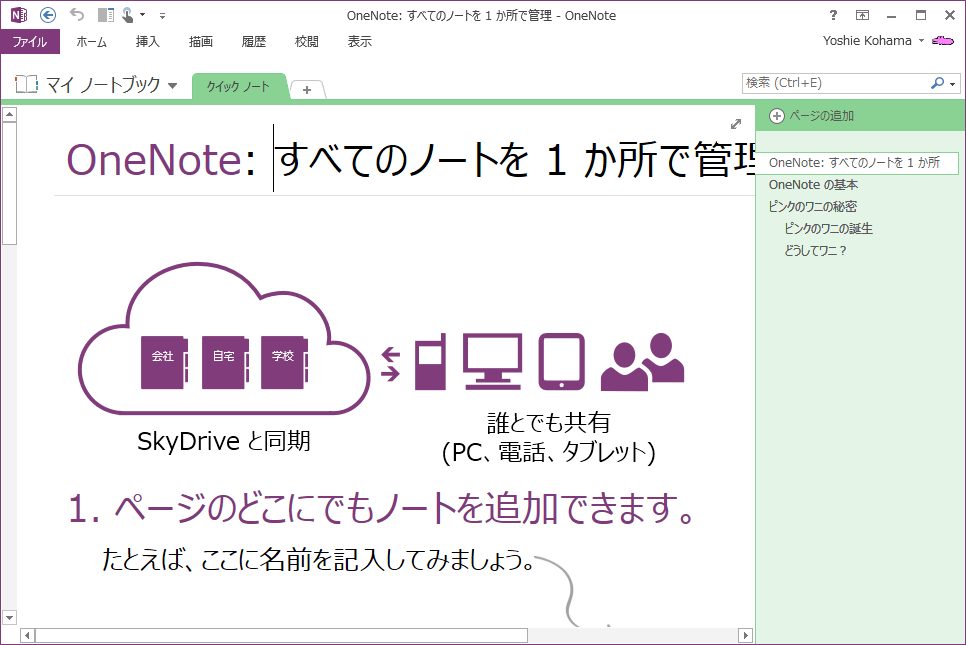Minimize the OneNote window
This screenshot has width=966, height=645.
[891, 15]
